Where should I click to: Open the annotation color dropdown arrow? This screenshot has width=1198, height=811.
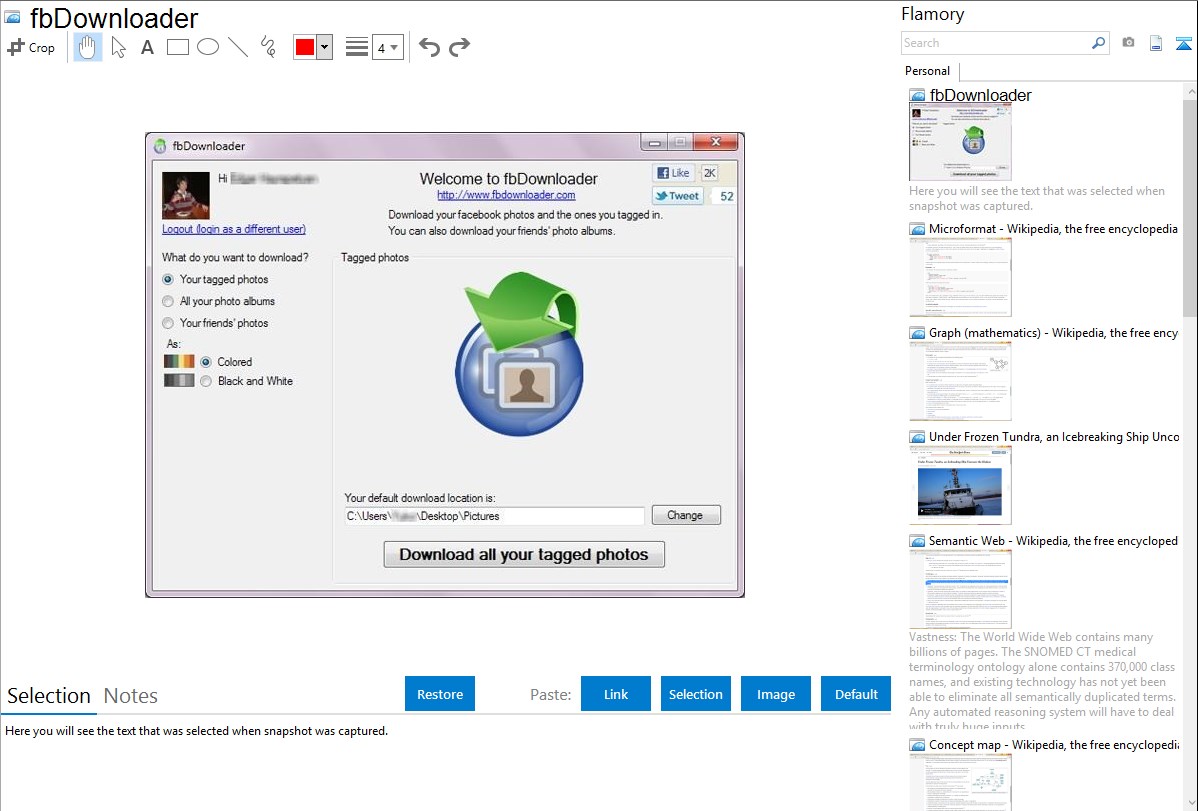pyautogui.click(x=324, y=47)
